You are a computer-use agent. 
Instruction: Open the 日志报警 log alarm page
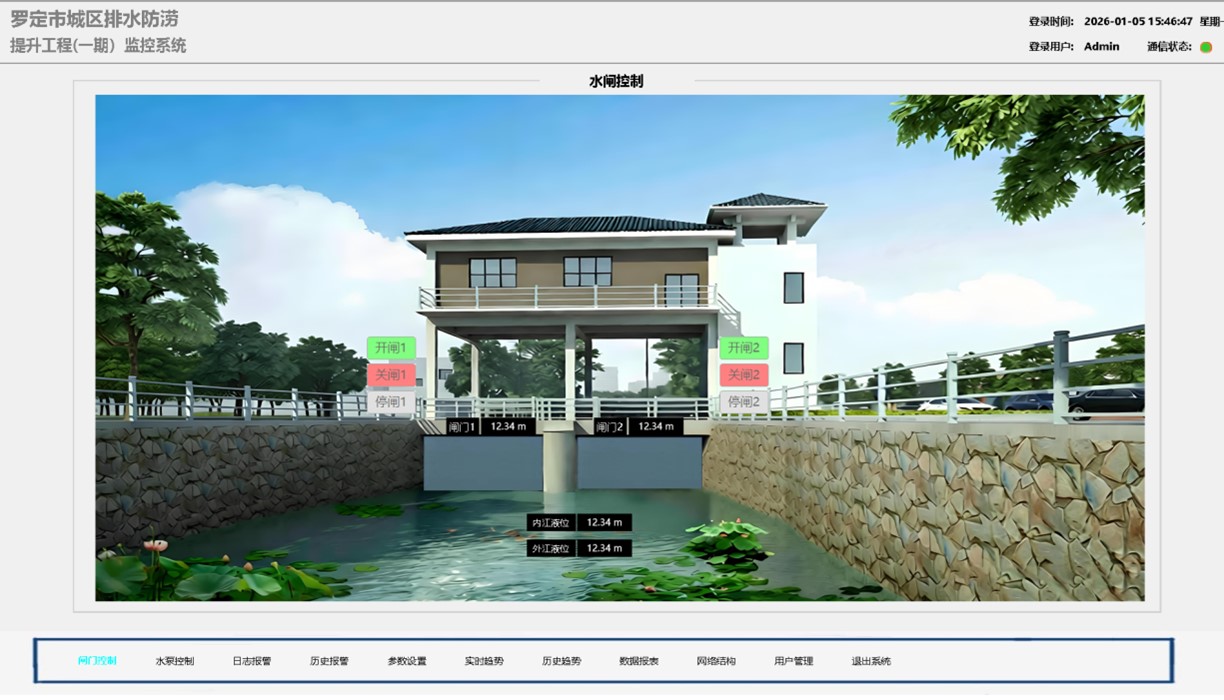click(x=252, y=661)
